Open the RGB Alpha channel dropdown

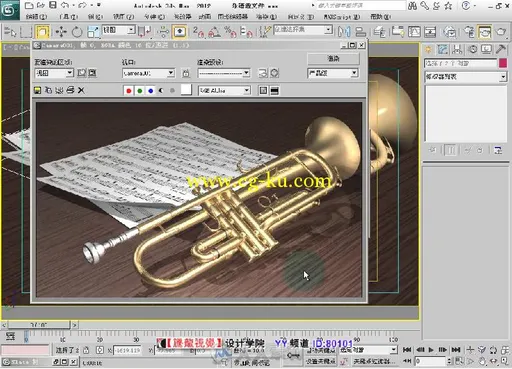(x=224, y=90)
